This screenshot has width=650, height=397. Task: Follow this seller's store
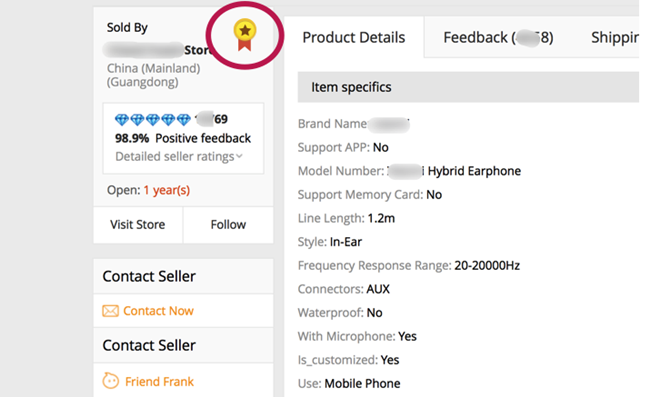click(x=228, y=225)
